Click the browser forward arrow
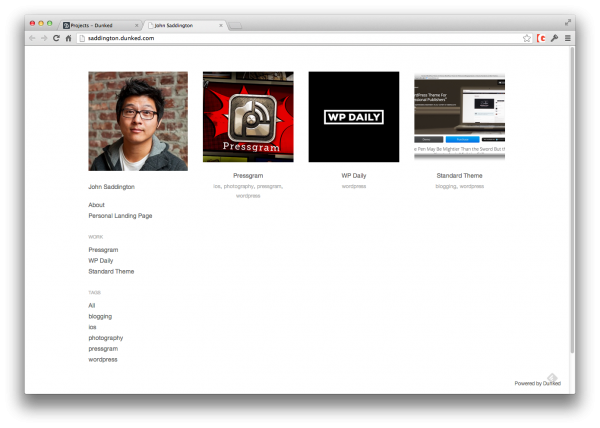The image size is (600, 428). 44,38
